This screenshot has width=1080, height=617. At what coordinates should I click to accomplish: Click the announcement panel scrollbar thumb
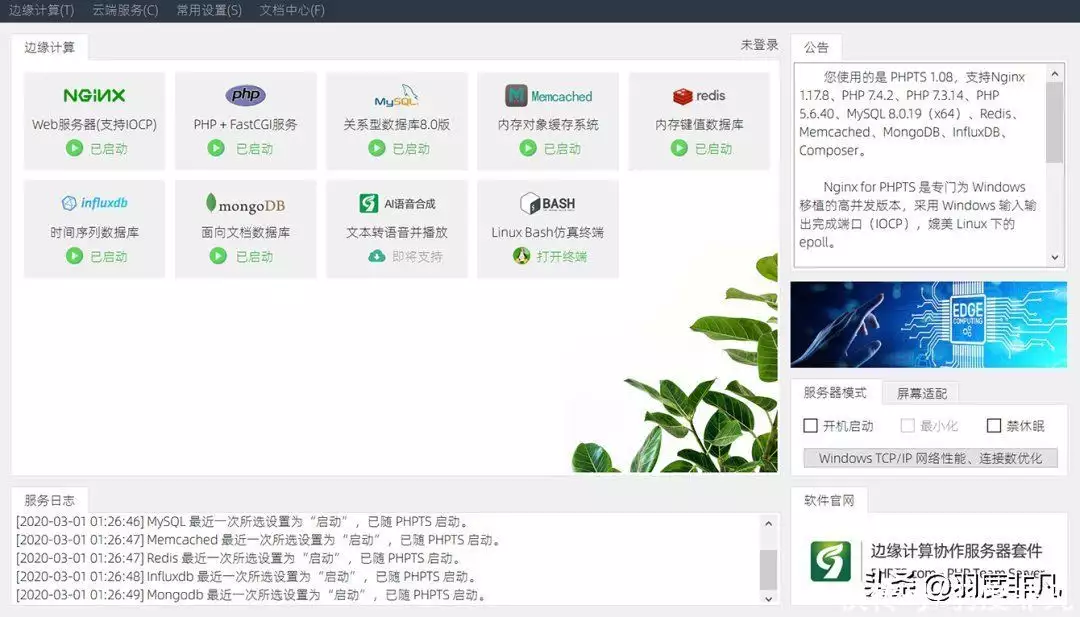pyautogui.click(x=1055, y=123)
